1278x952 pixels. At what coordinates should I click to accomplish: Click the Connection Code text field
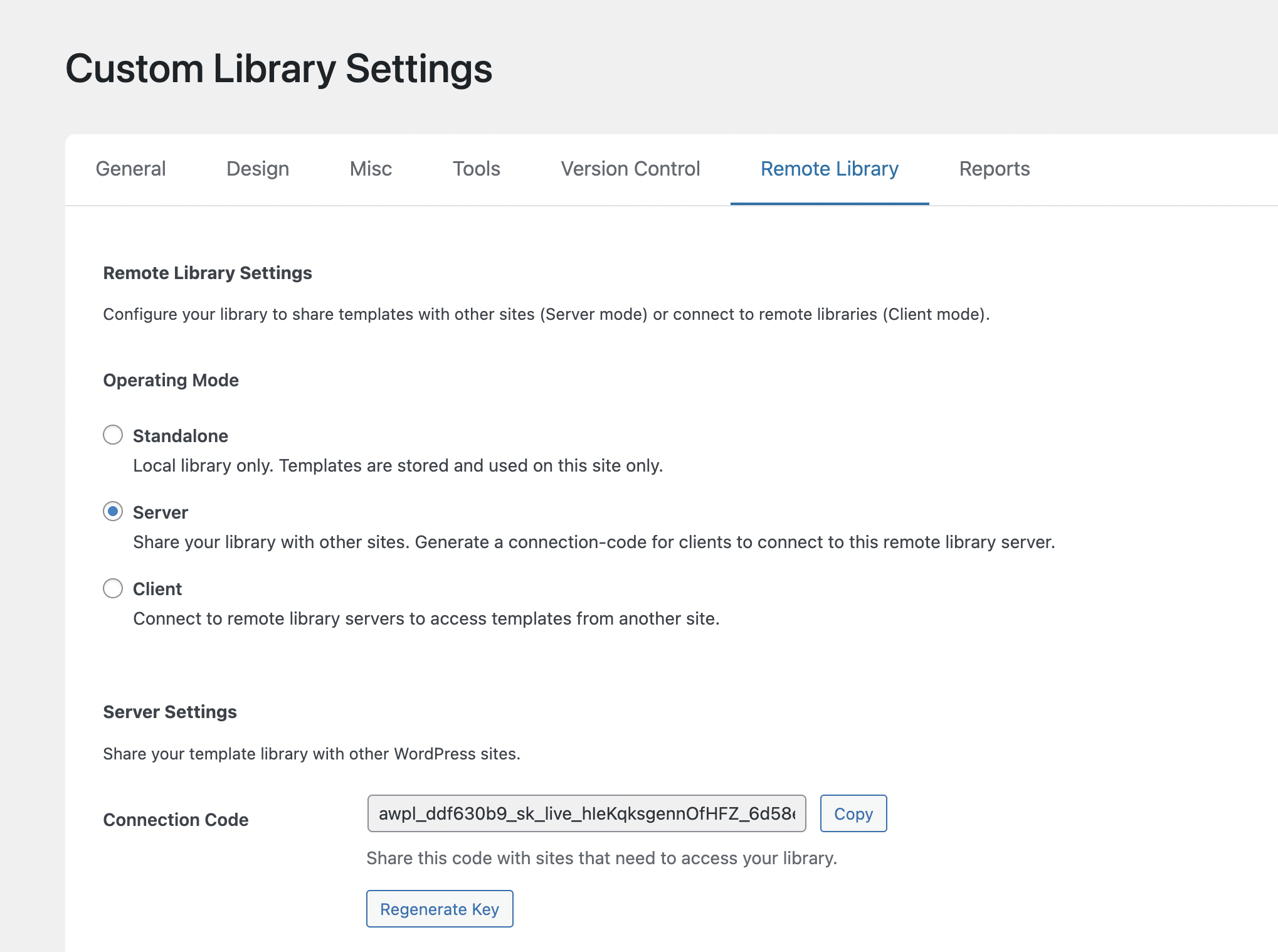586,813
